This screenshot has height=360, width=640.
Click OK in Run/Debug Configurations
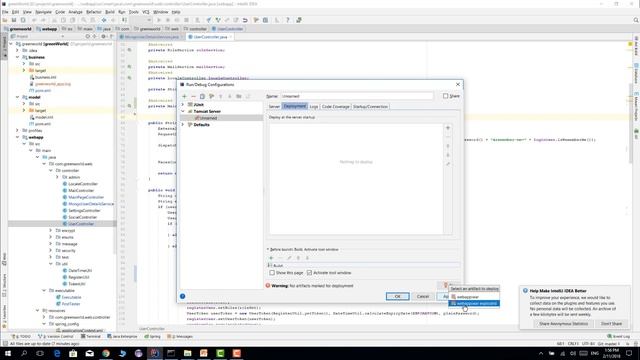[x=398, y=296]
